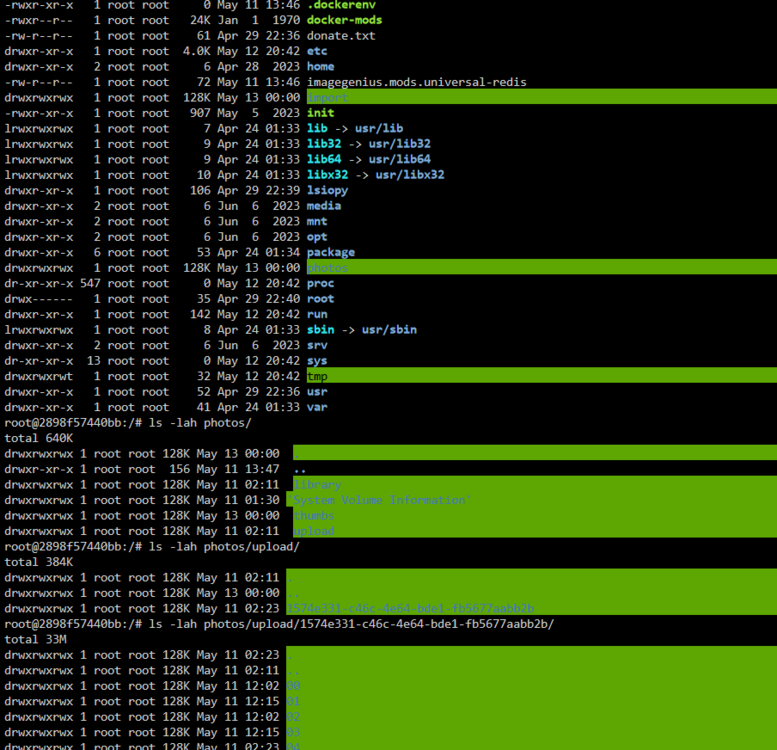This screenshot has height=750, width=777.
Task: Select the init executable name
Action: click(320, 113)
